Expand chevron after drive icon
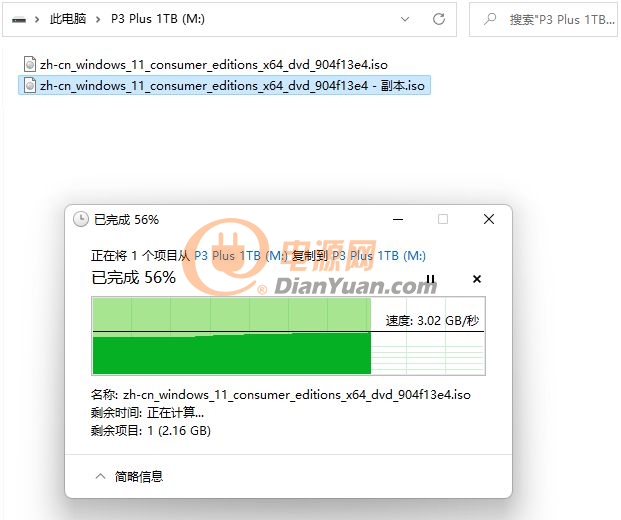 [x=37, y=19]
